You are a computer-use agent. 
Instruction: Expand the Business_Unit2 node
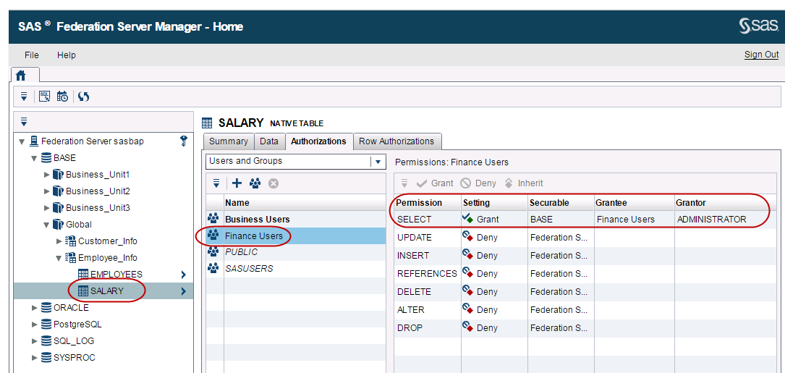47,191
